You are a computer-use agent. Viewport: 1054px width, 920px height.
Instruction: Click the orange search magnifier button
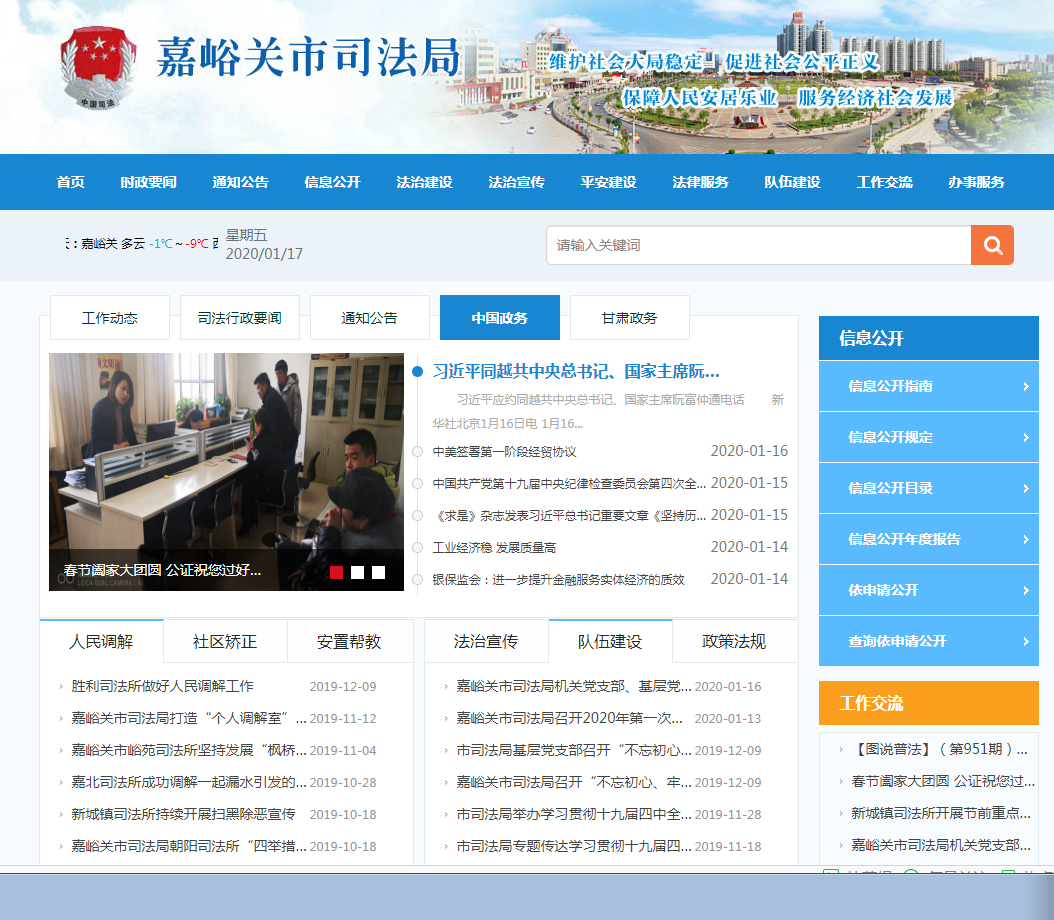992,245
